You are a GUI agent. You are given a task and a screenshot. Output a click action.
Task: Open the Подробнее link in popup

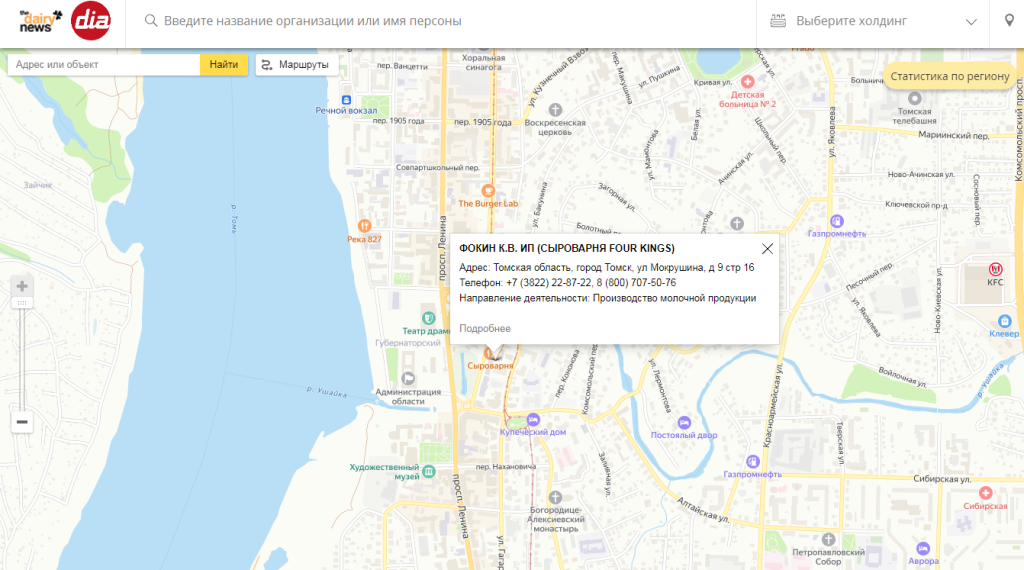pyautogui.click(x=485, y=328)
